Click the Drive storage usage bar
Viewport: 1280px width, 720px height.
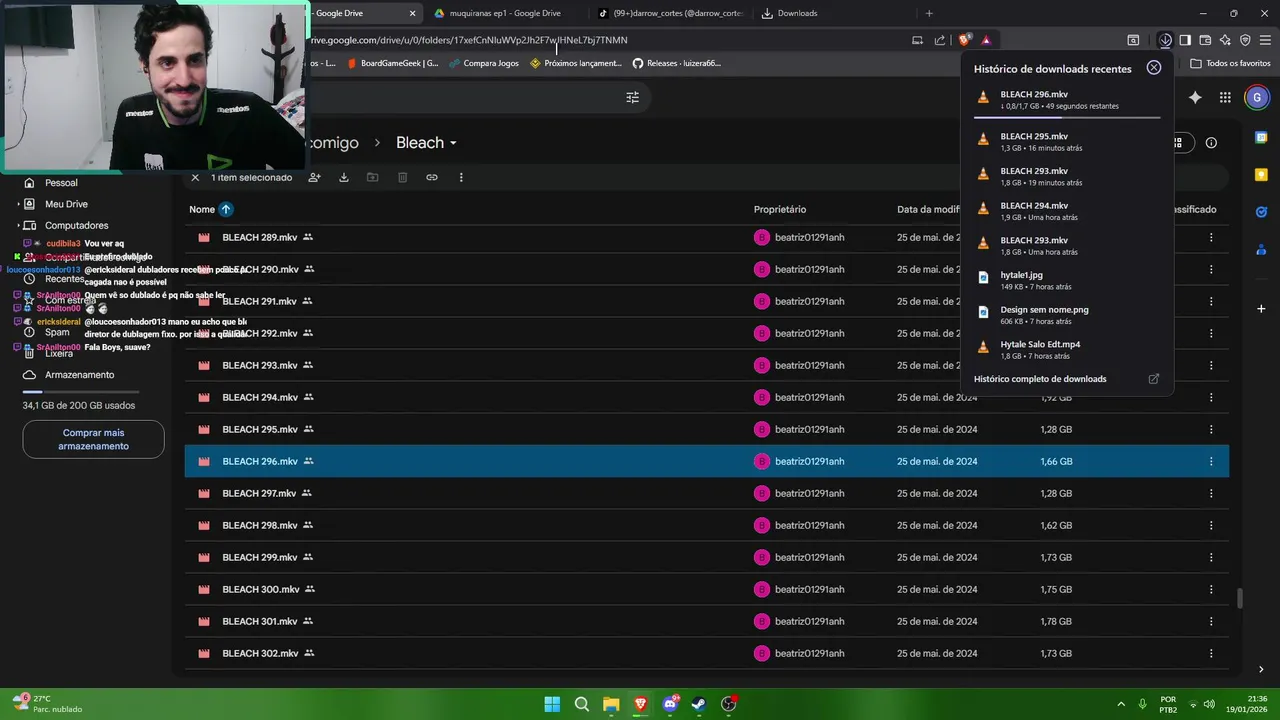tap(82, 392)
